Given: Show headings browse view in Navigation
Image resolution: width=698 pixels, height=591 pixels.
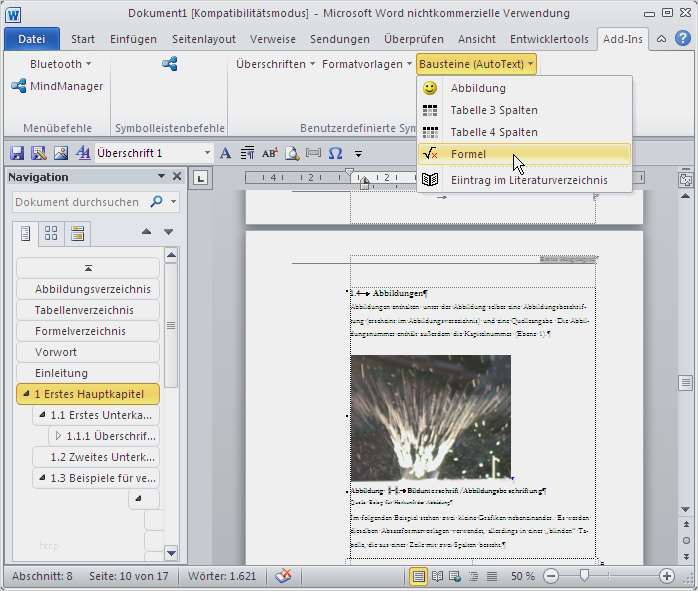Looking at the screenshot, I should [x=25, y=233].
